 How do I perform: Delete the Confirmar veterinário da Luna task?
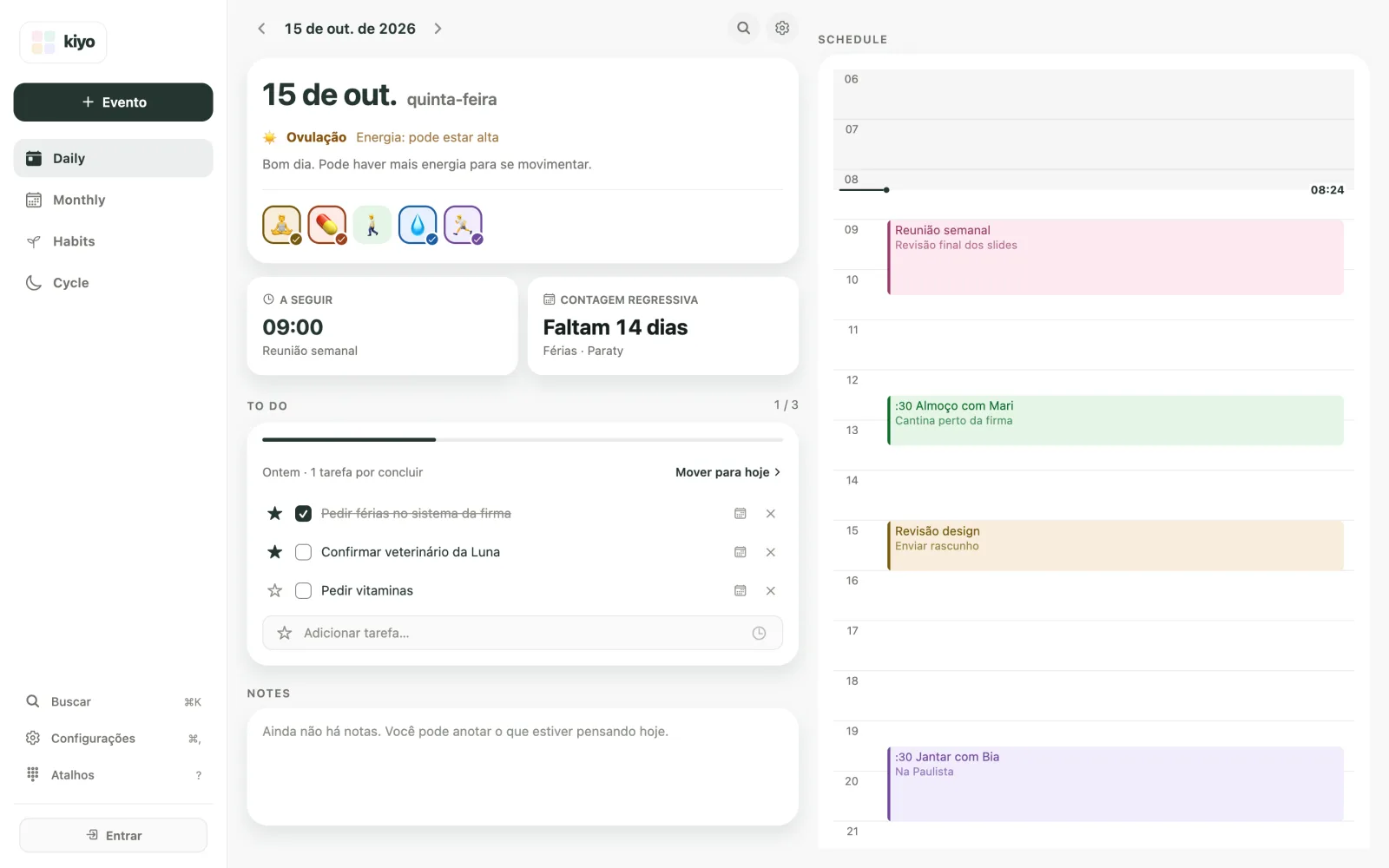click(770, 552)
